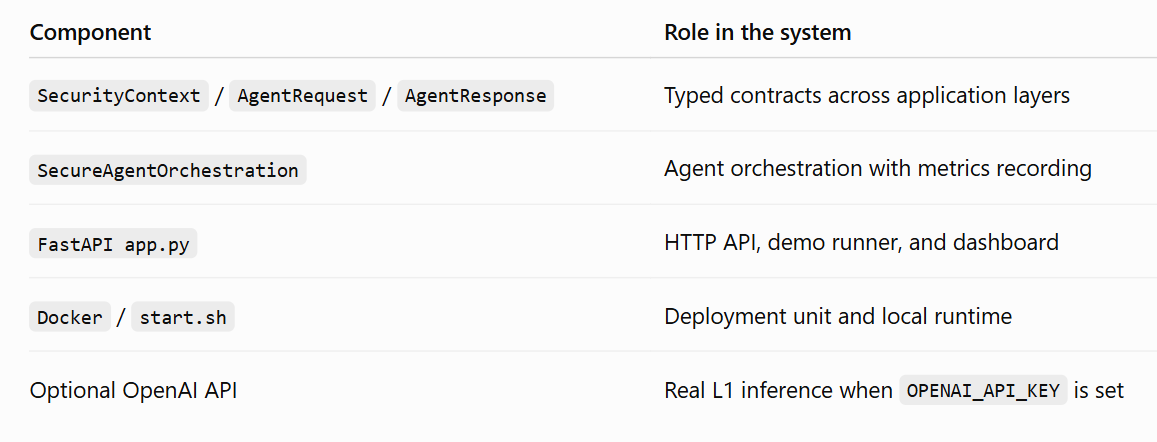Viewport: 1157px width, 442px height.
Task: Click Agent orchestration with metrics recording text
Action: pos(878,169)
